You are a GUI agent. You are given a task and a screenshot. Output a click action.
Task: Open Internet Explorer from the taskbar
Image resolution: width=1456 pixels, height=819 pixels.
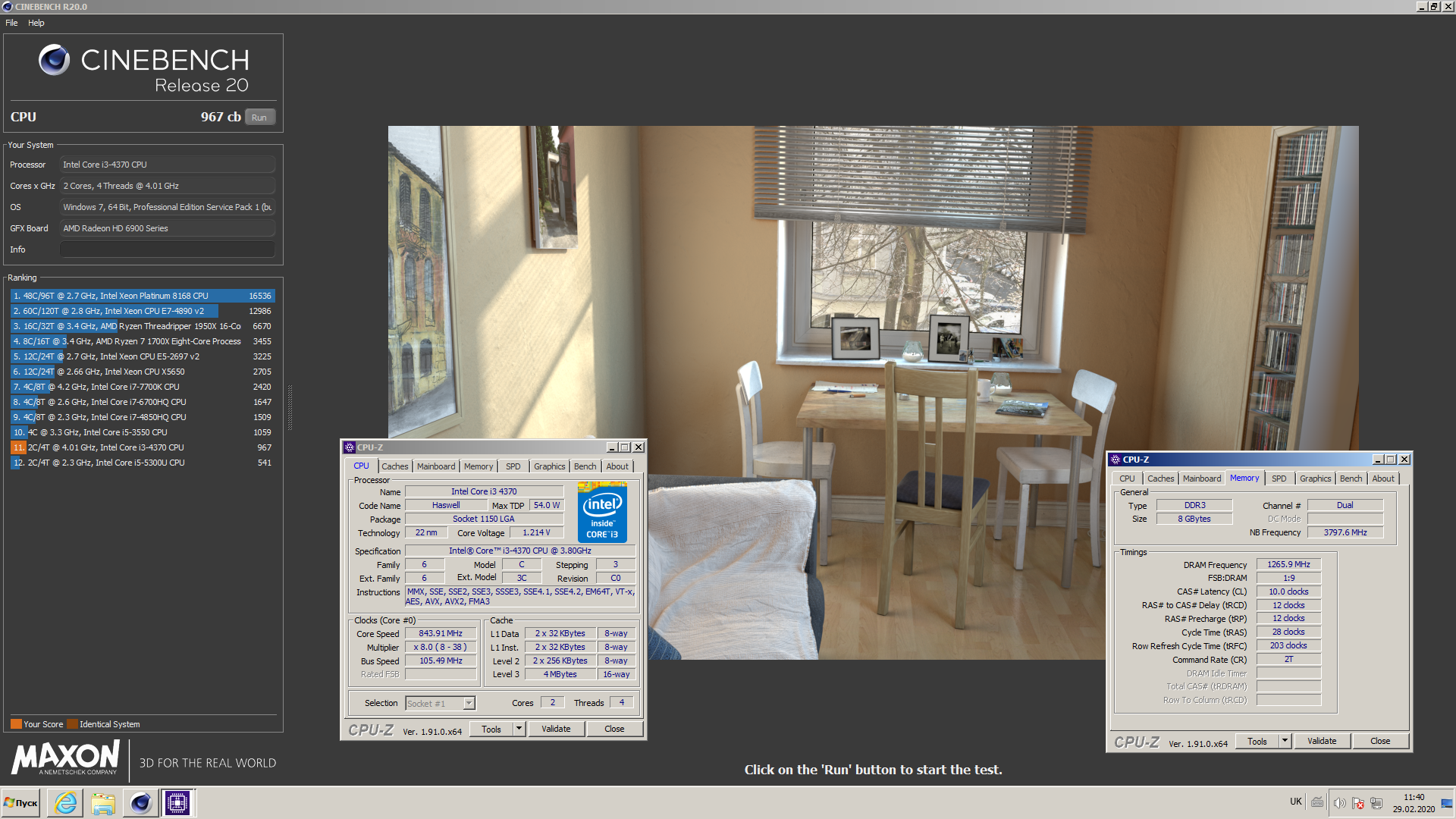(66, 803)
